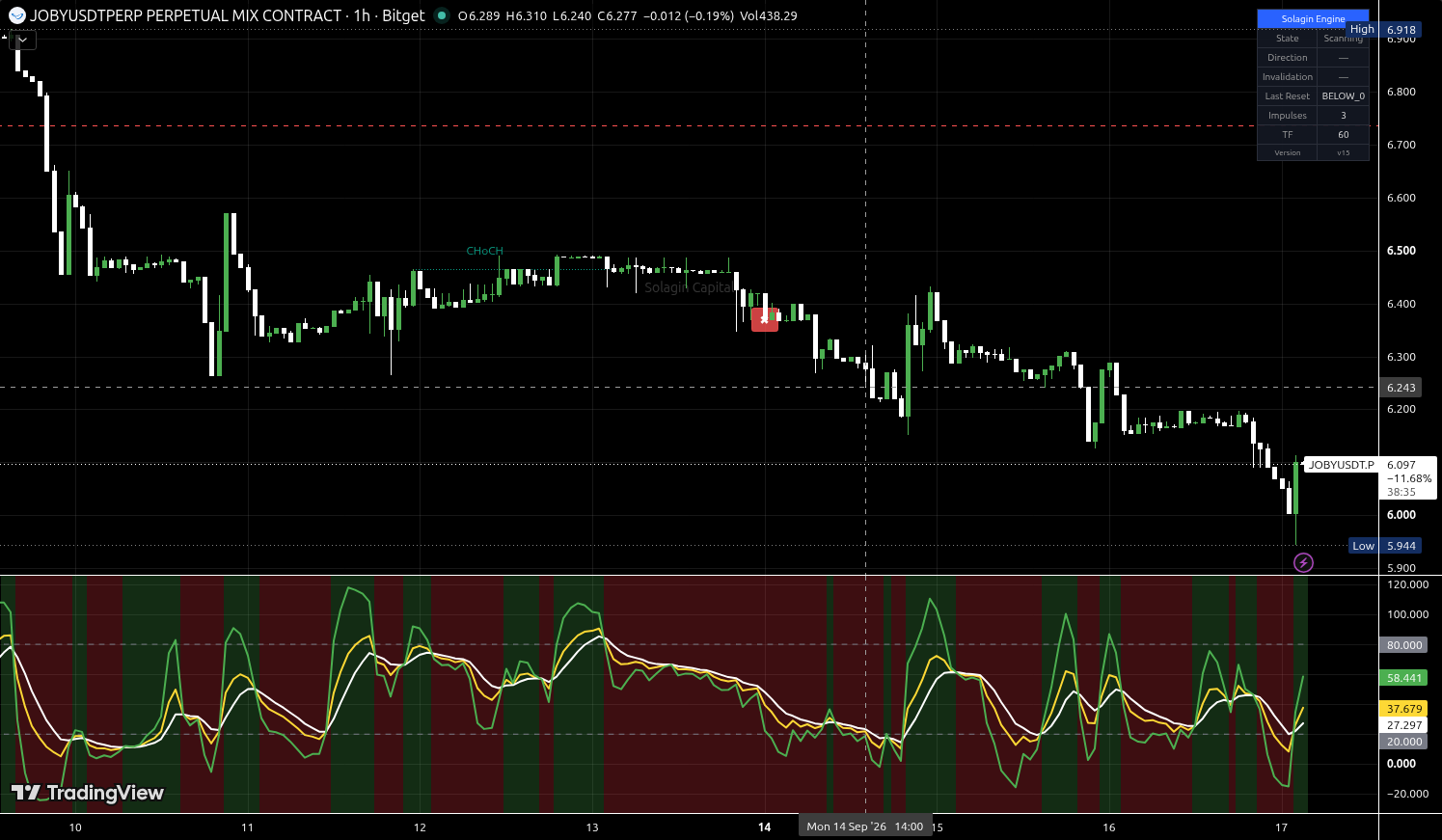The height and width of the screenshot is (840, 1442).
Task: Click the v15 version value
Action: click(x=1343, y=153)
